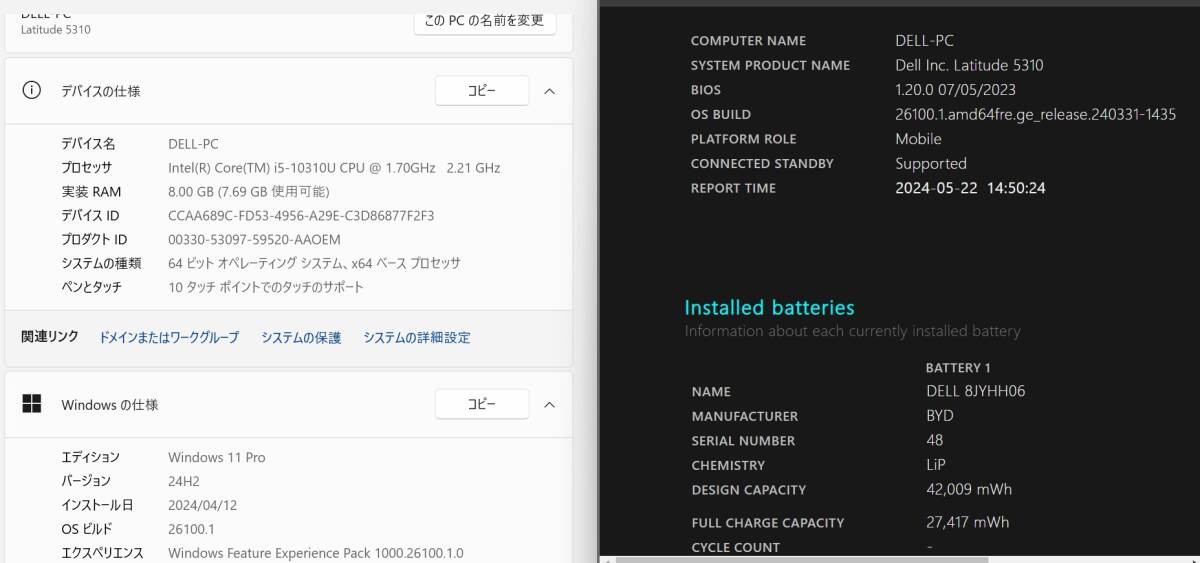1200x563 pixels.
Task: Open システムの保護 link
Action: click(301, 338)
